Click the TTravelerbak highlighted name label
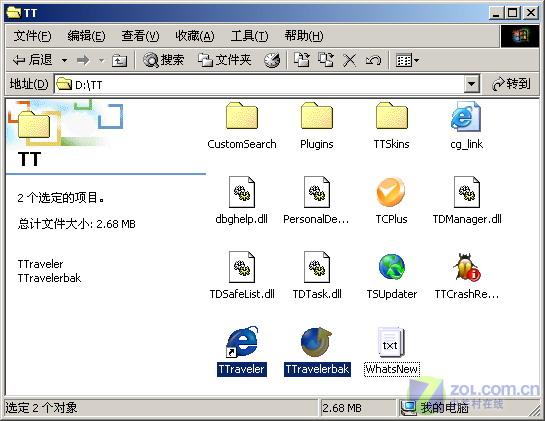 tap(317, 369)
